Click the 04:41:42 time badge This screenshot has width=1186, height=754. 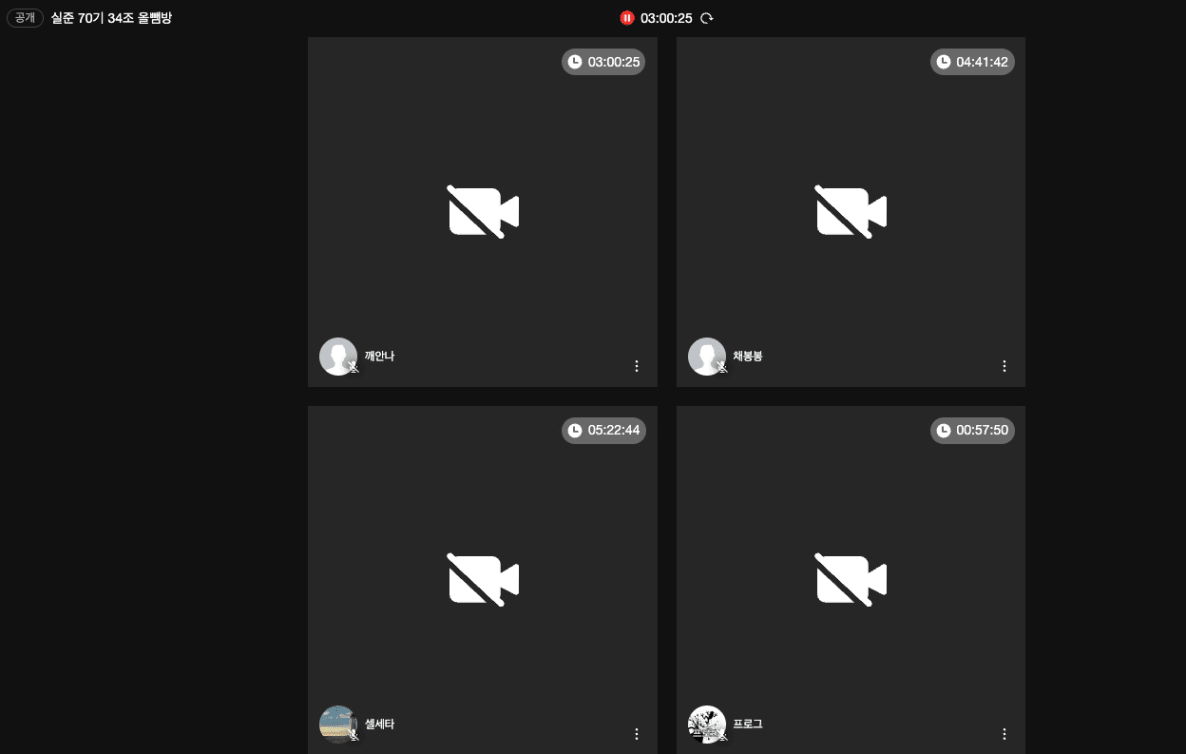(x=972, y=62)
